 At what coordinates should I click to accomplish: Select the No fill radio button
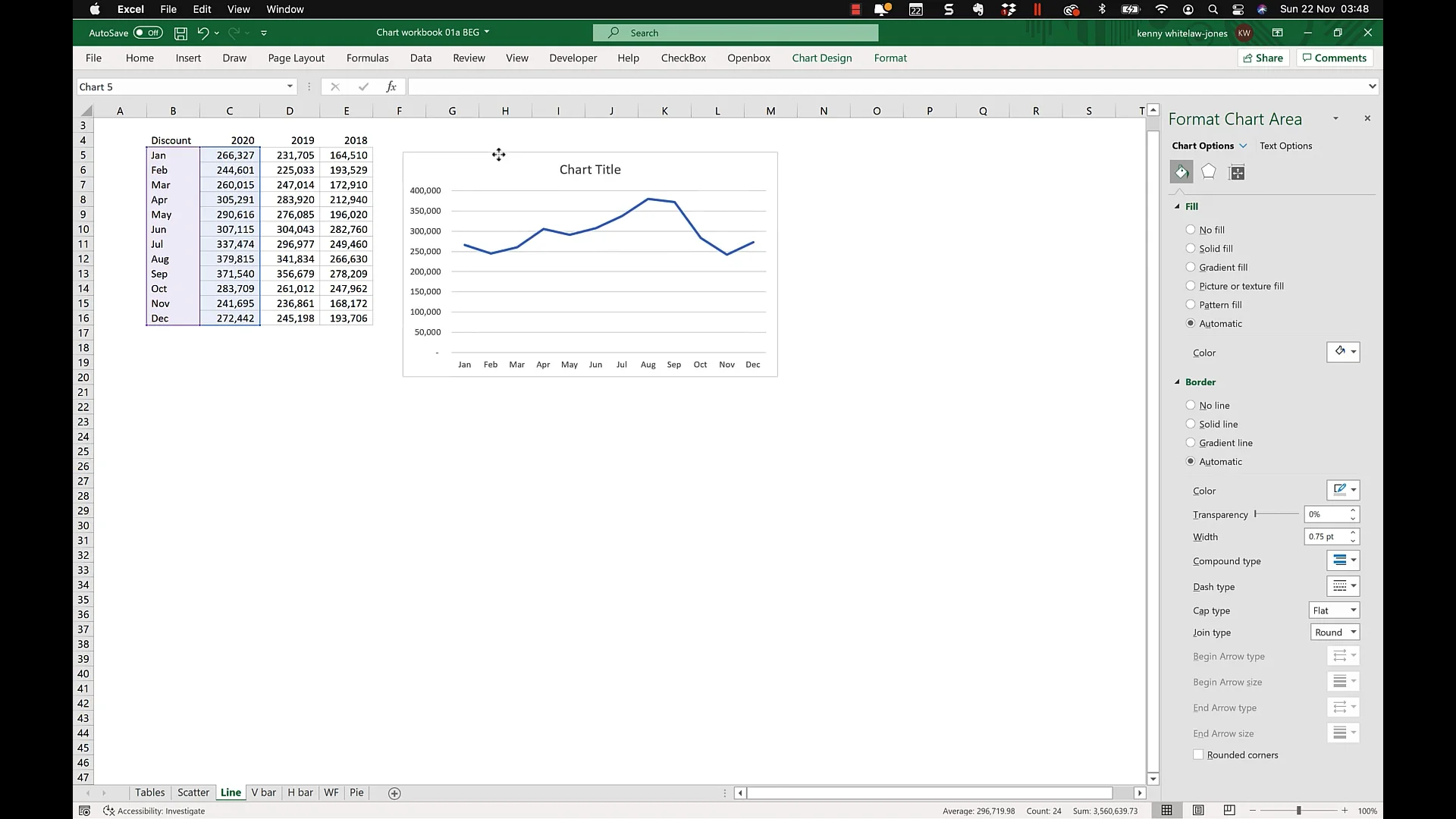point(1191,230)
